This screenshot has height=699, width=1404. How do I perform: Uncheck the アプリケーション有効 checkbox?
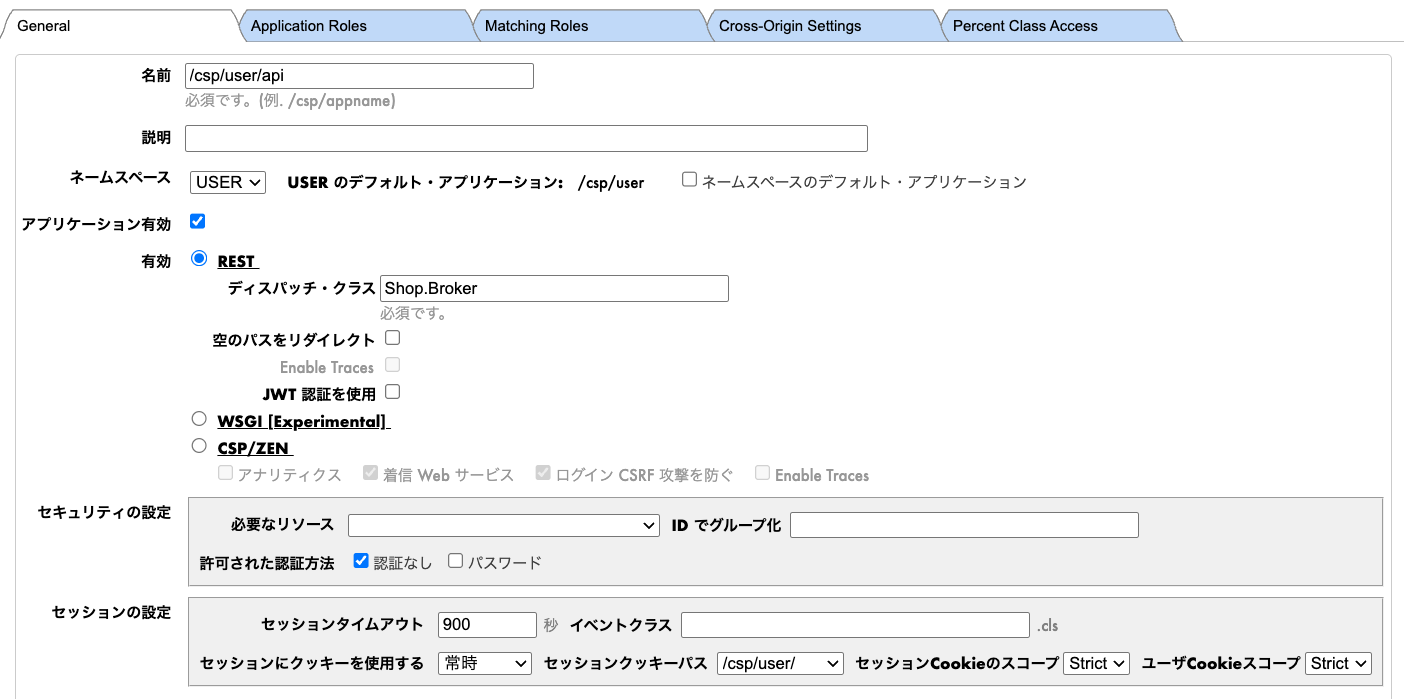pos(197,222)
